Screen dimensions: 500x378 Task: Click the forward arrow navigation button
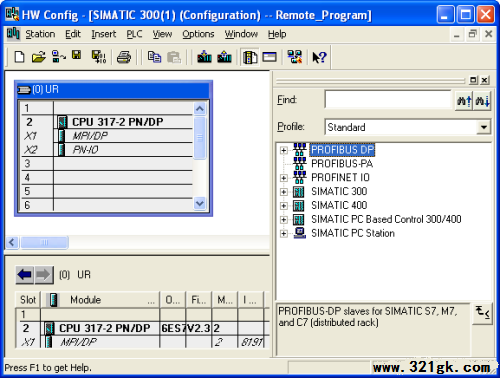point(44,275)
